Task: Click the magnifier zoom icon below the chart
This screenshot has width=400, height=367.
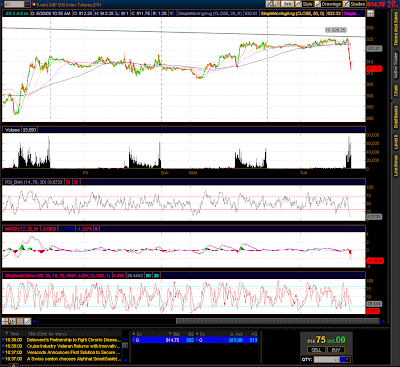Action: pos(13,321)
